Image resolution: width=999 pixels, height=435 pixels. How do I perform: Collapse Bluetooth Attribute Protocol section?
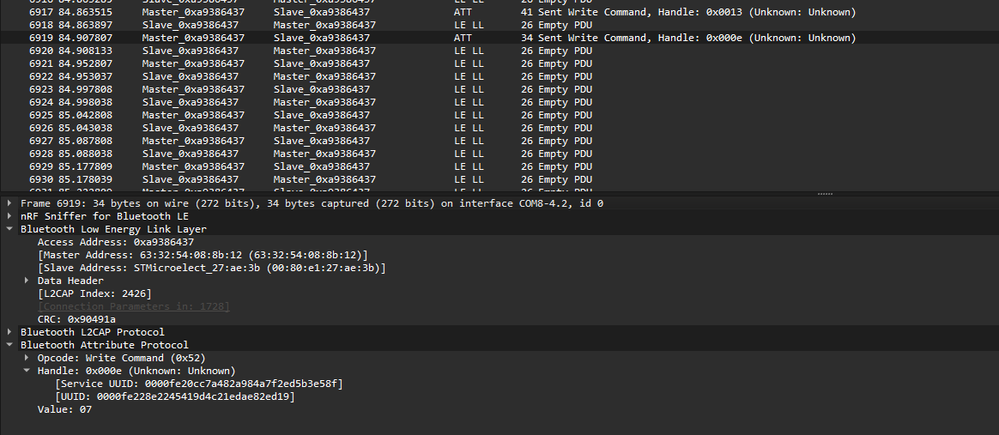(10, 345)
